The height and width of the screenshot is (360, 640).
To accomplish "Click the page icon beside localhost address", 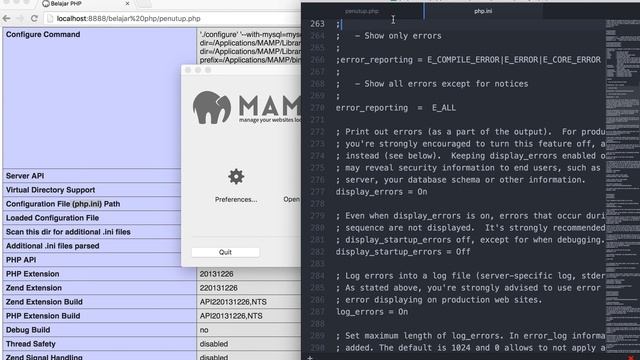I will (50, 19).
